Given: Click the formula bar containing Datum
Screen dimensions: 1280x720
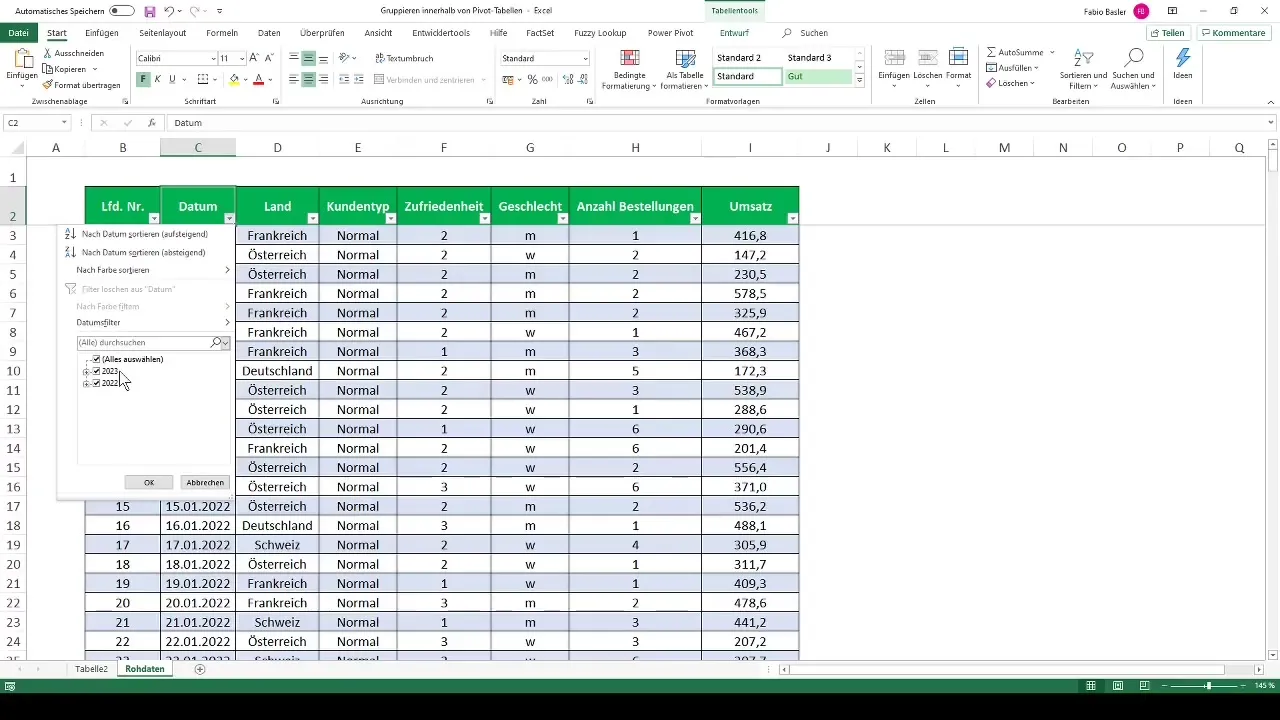Looking at the screenshot, I should 720,123.
